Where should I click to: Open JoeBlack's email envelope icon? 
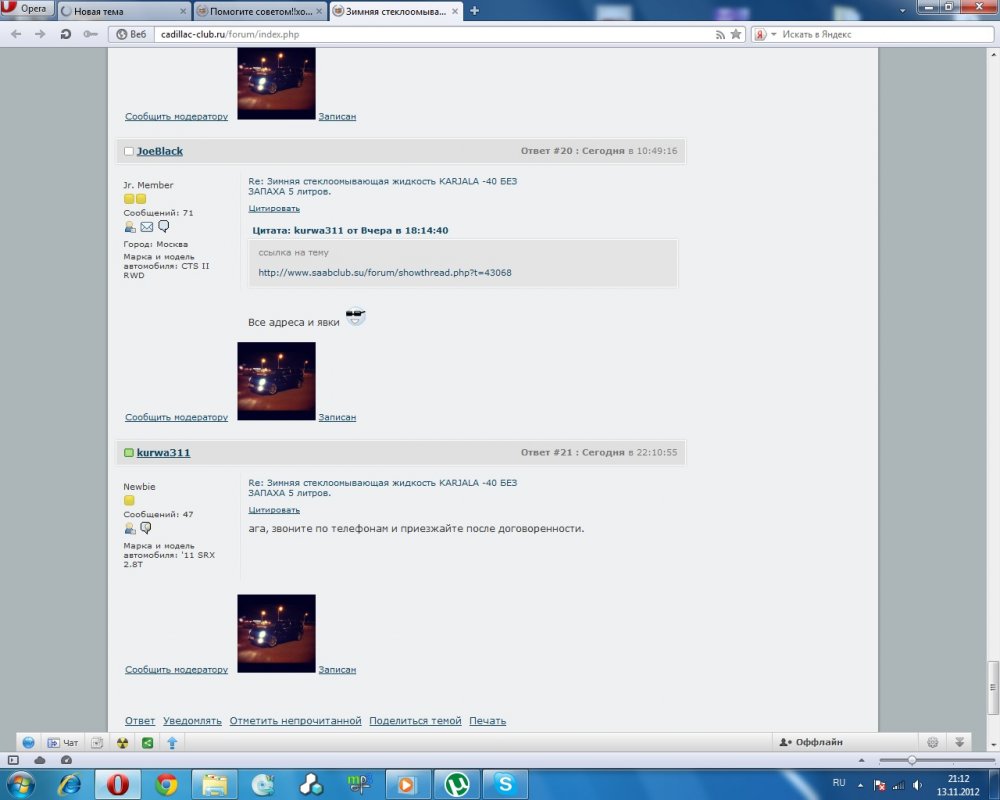(146, 227)
